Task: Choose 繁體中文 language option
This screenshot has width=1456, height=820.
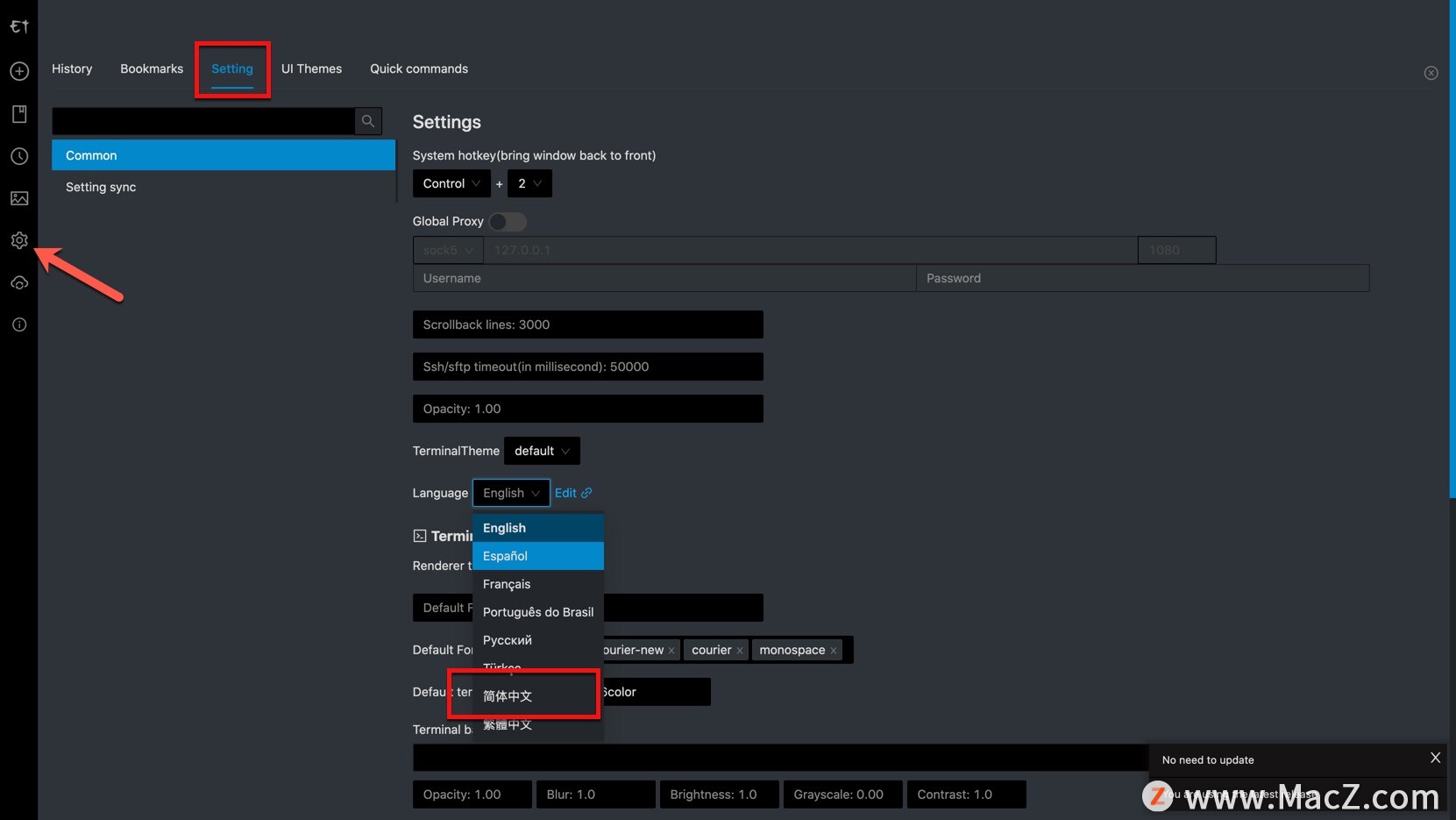Action: click(x=538, y=724)
